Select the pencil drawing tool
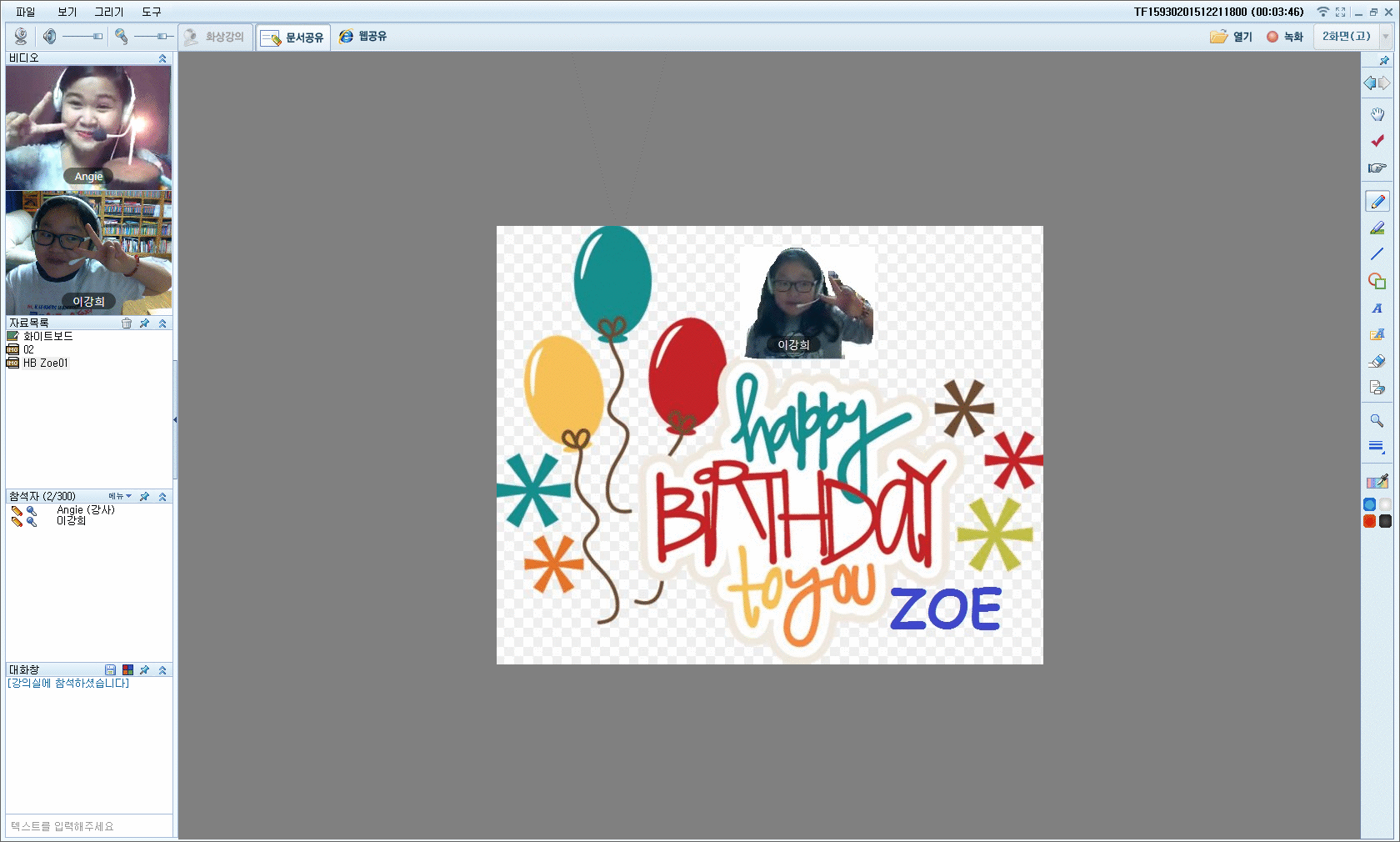The image size is (1400, 842). [x=1377, y=202]
